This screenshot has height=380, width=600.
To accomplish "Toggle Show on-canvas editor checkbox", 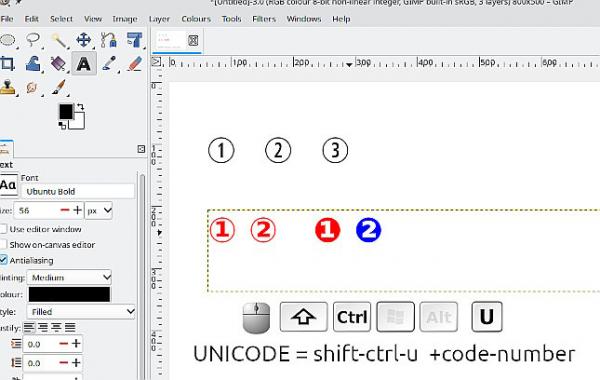I will point(3,244).
